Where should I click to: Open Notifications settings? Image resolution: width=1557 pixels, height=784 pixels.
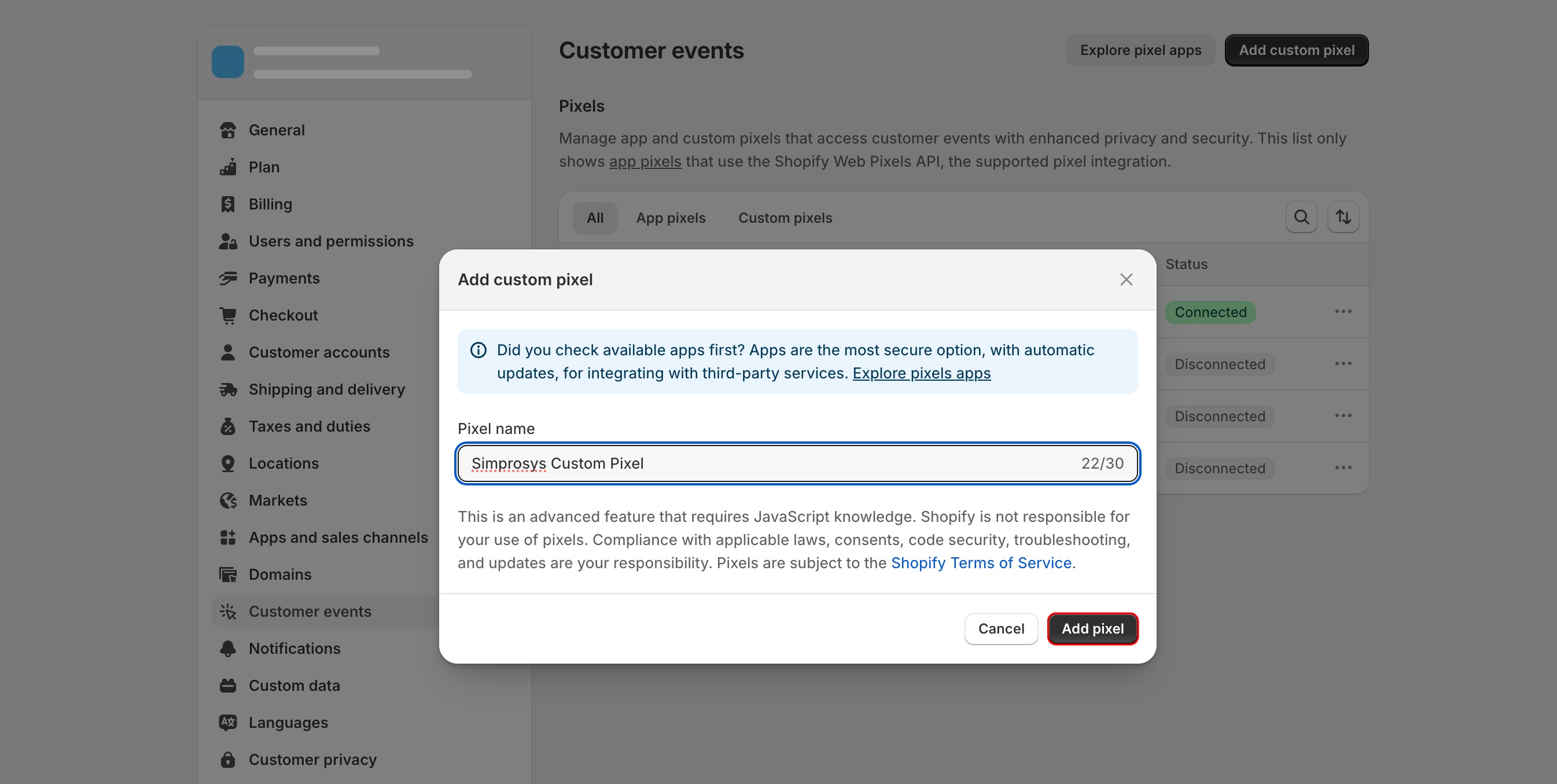(295, 648)
